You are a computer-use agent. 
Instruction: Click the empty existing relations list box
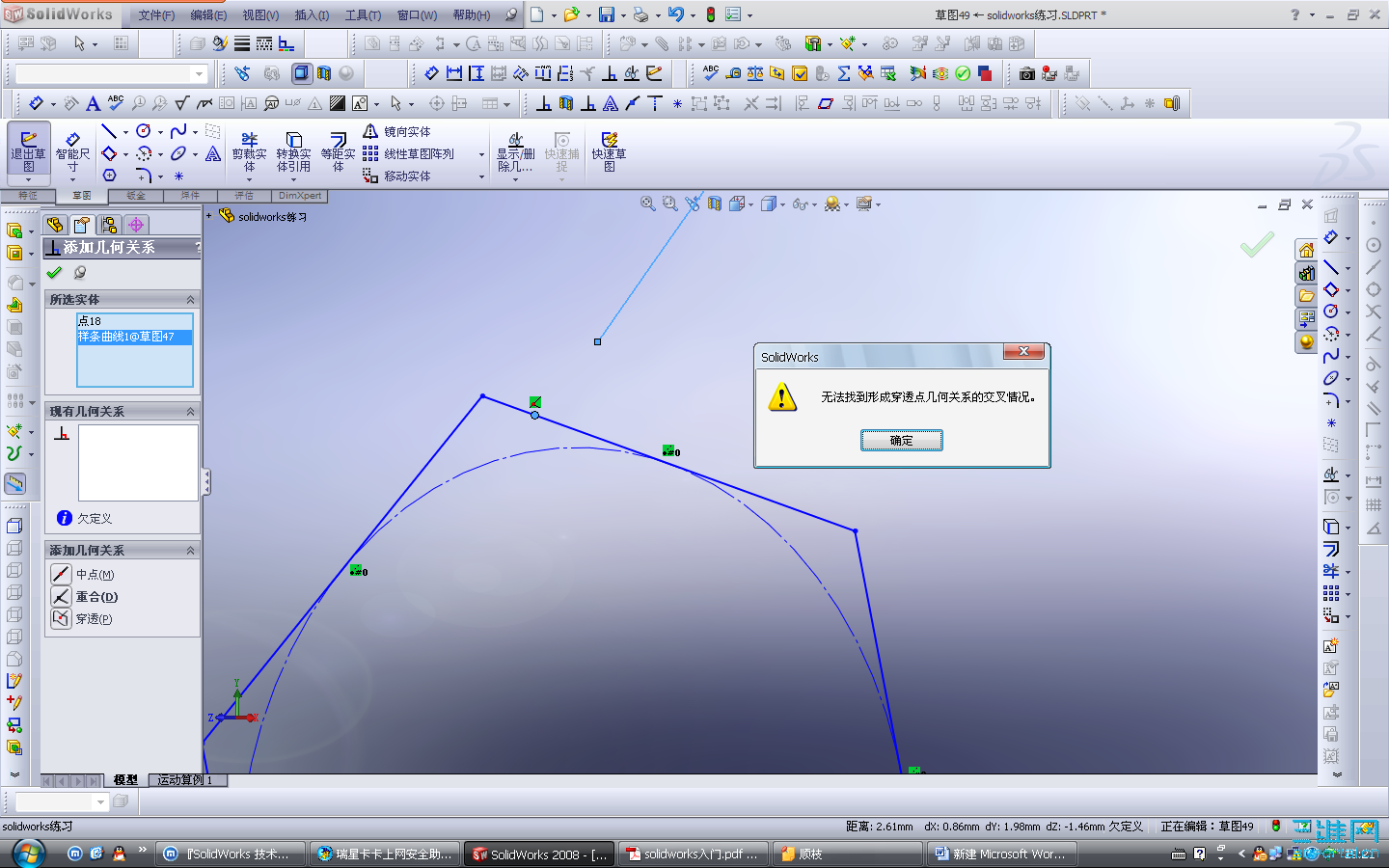coord(138,463)
